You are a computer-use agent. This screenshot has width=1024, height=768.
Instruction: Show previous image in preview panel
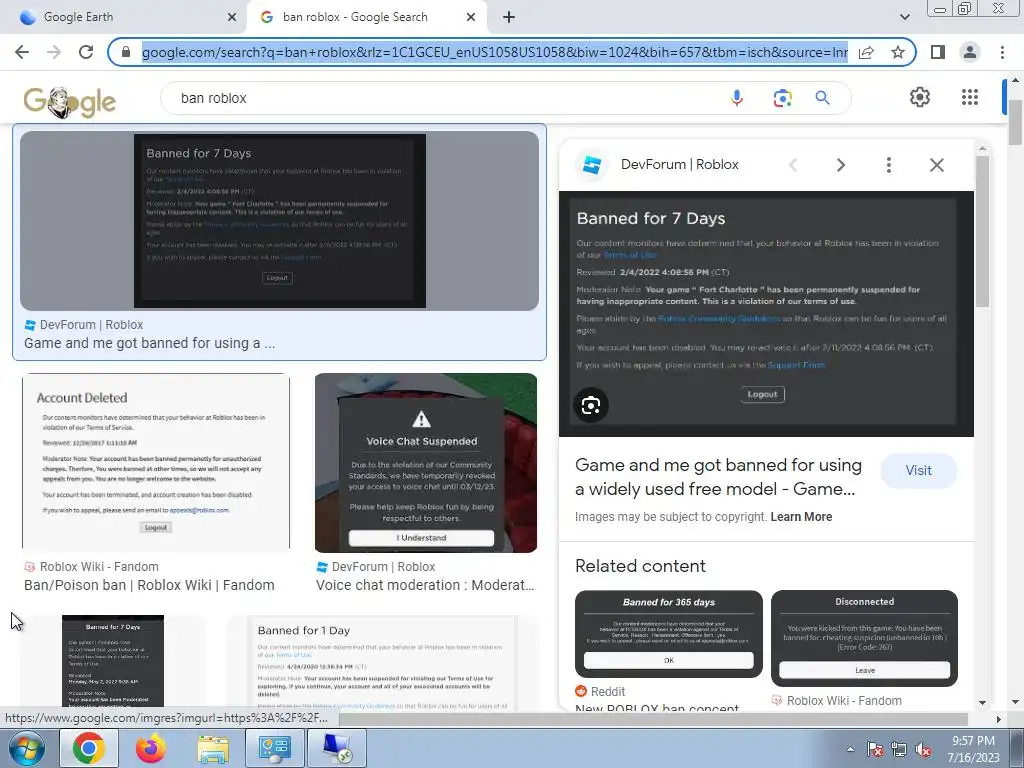pyautogui.click(x=793, y=165)
